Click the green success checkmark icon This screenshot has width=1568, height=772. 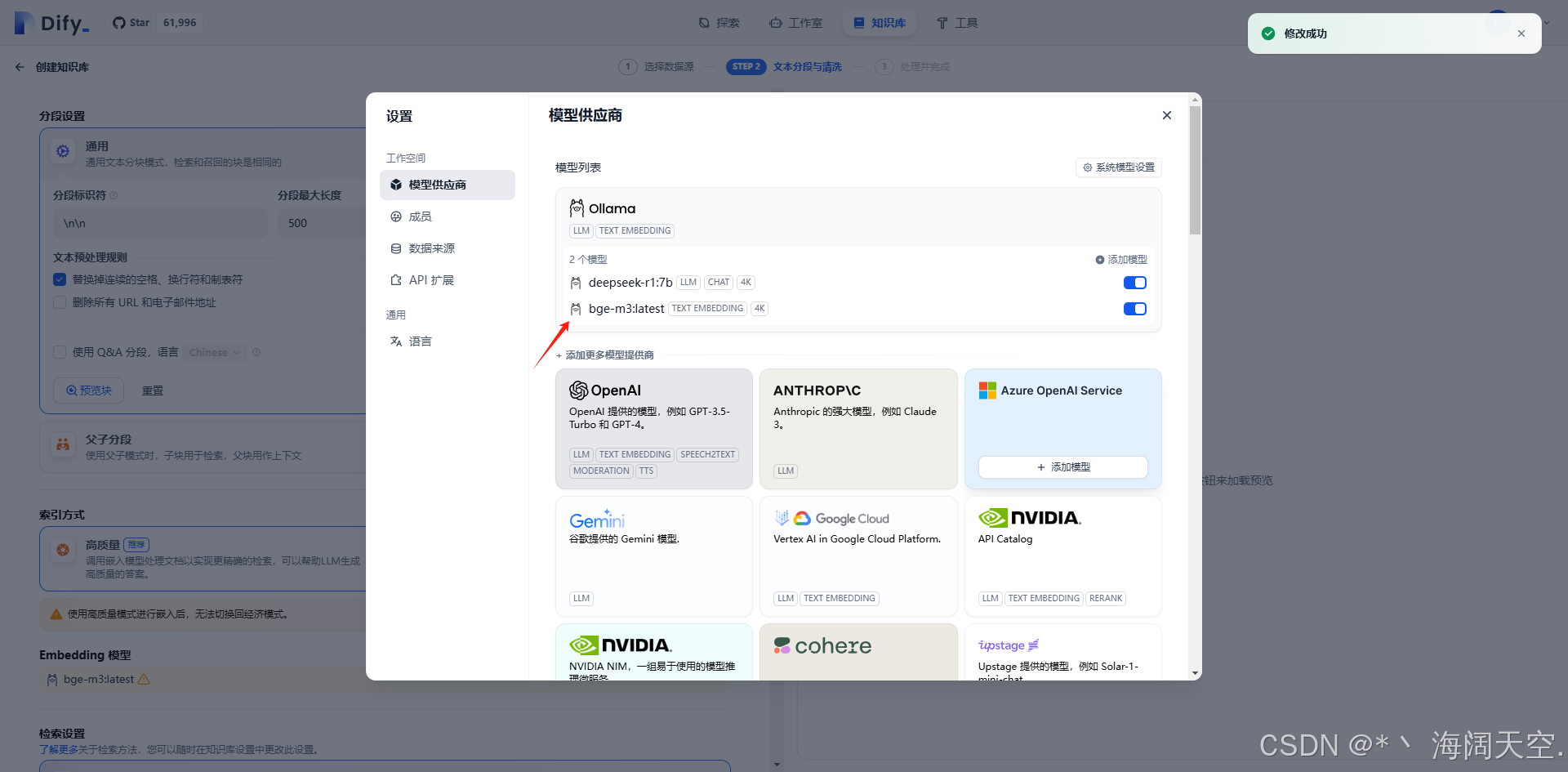[x=1268, y=33]
